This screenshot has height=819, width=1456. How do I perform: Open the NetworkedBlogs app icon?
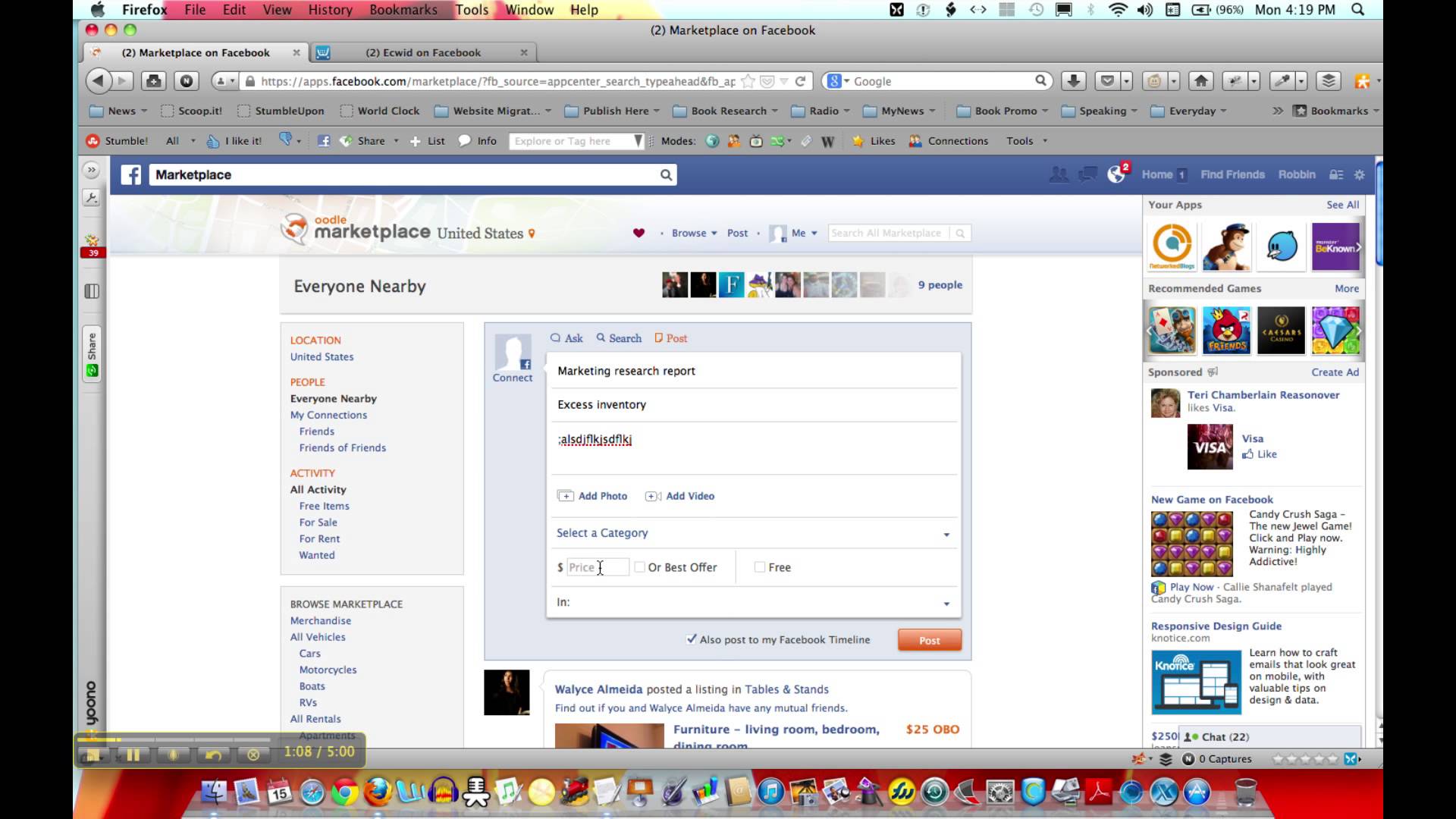coord(1172,246)
